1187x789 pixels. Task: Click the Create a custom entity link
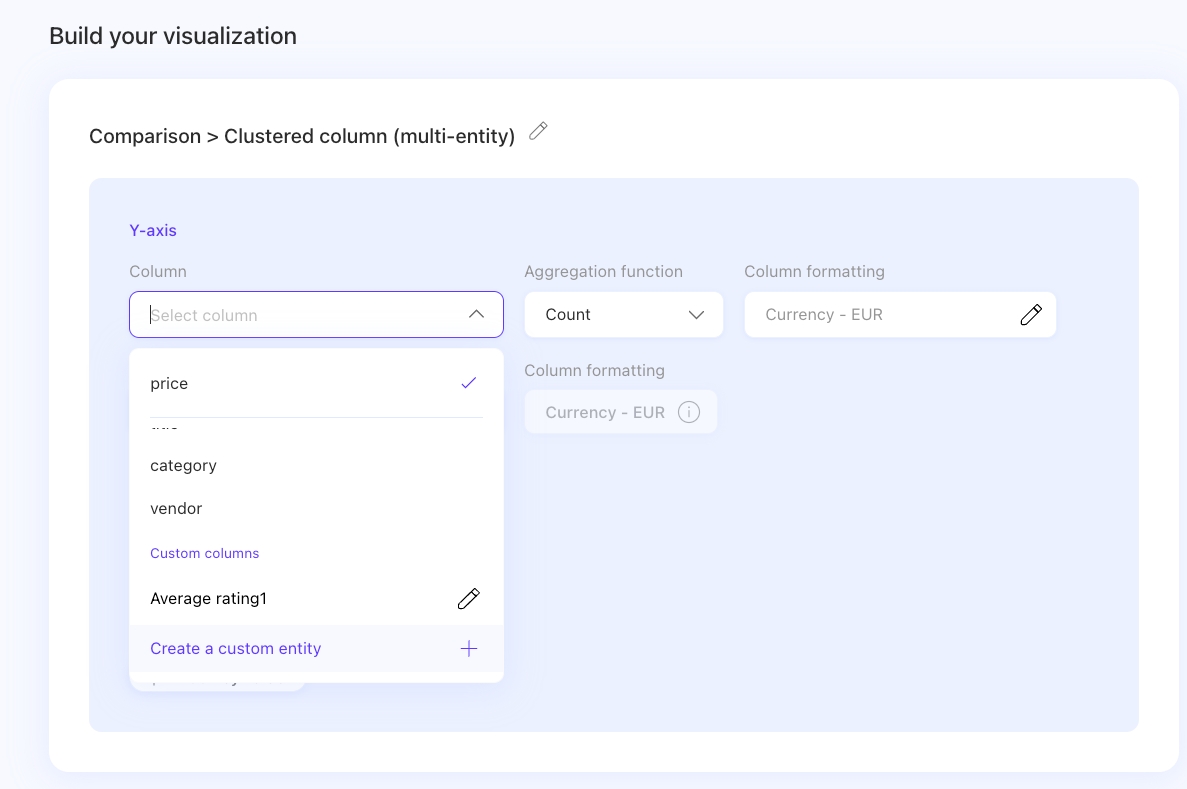click(x=236, y=649)
